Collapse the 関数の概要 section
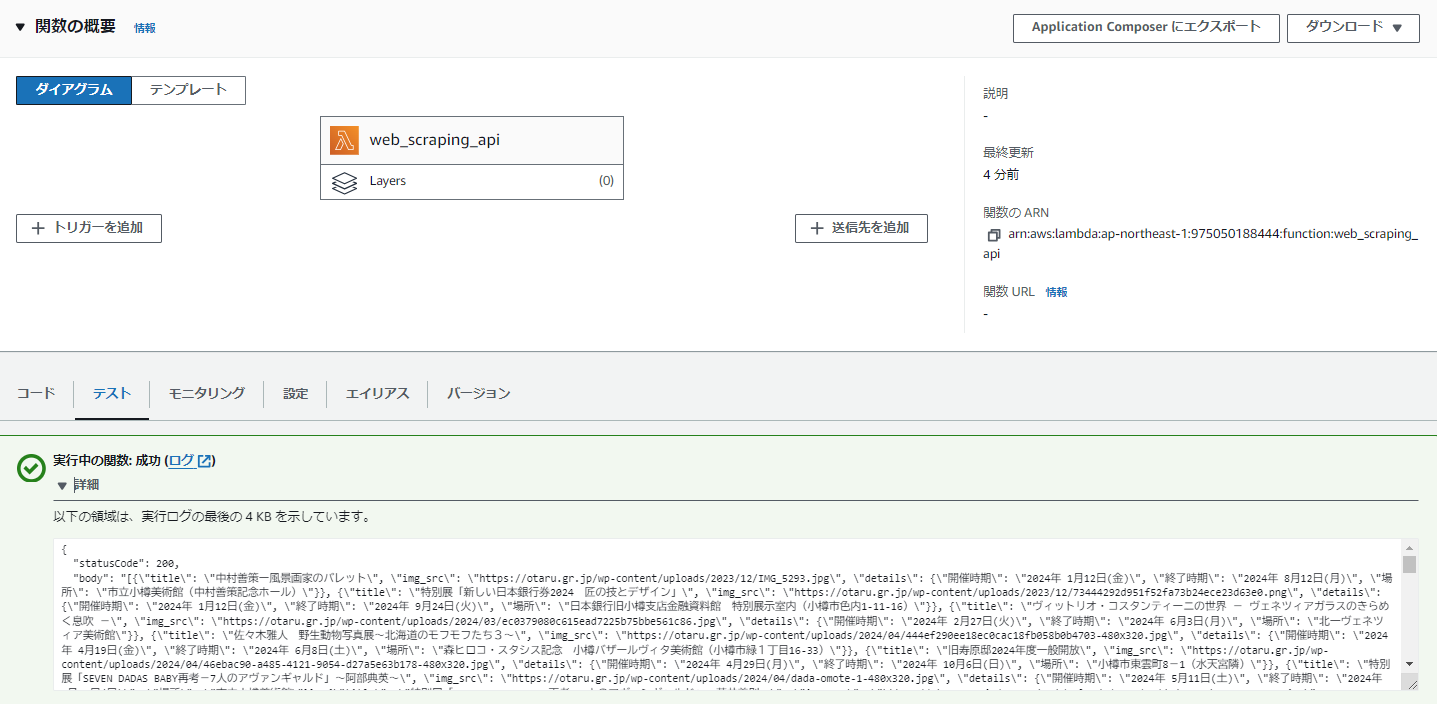Image resolution: width=1437 pixels, height=704 pixels. 20,27
